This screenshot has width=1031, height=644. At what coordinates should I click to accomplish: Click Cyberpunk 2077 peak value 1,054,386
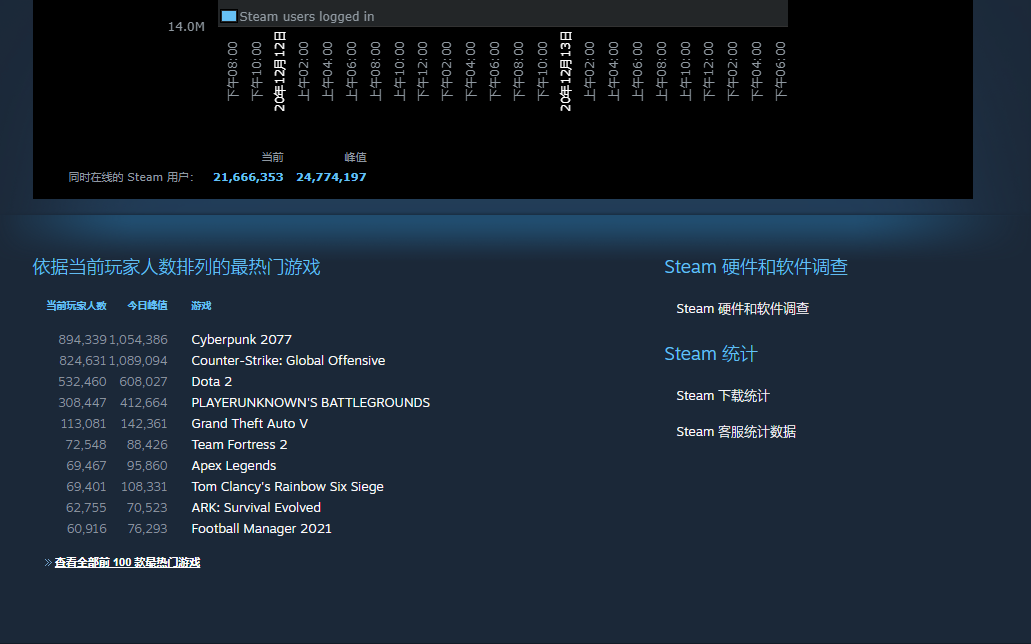[x=138, y=339]
